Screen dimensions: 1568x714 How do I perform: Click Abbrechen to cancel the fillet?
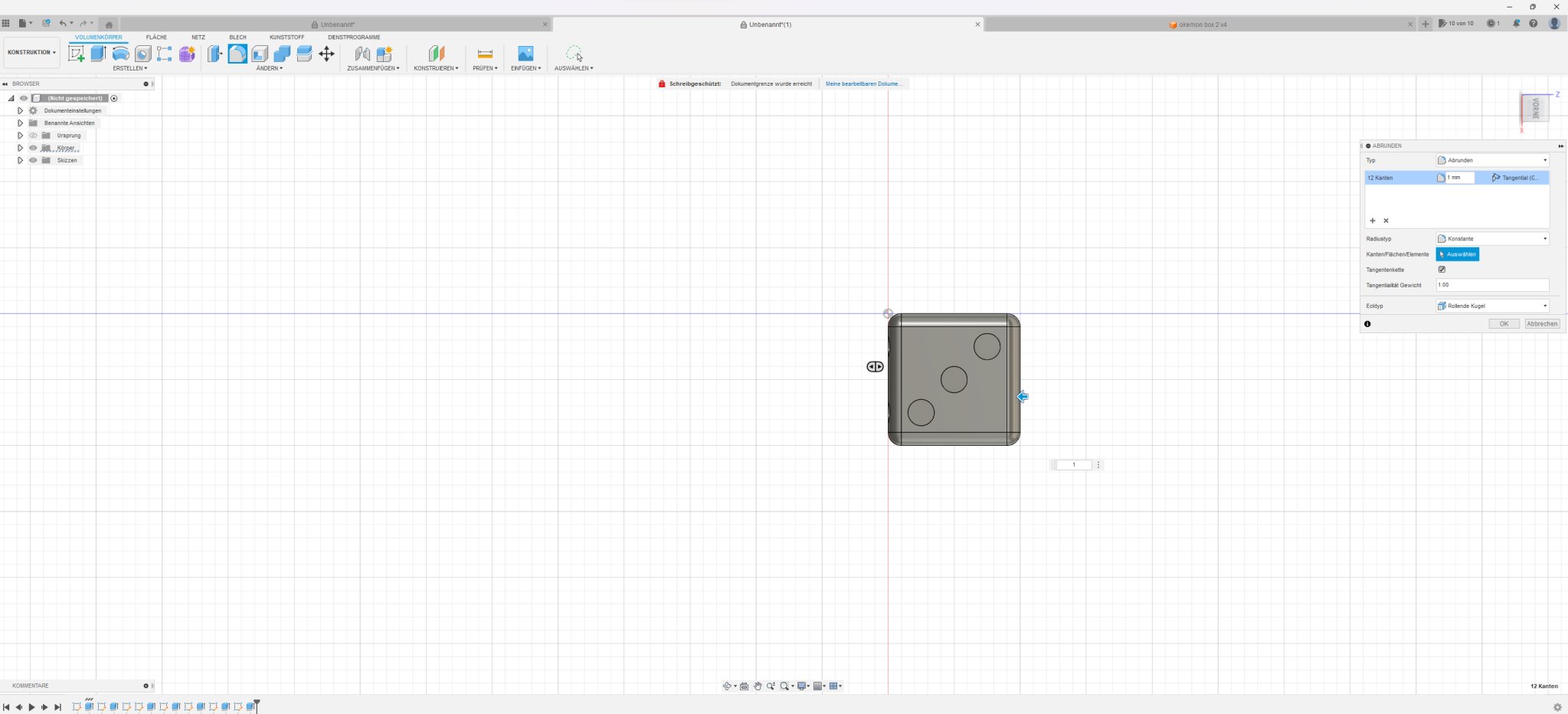1541,324
